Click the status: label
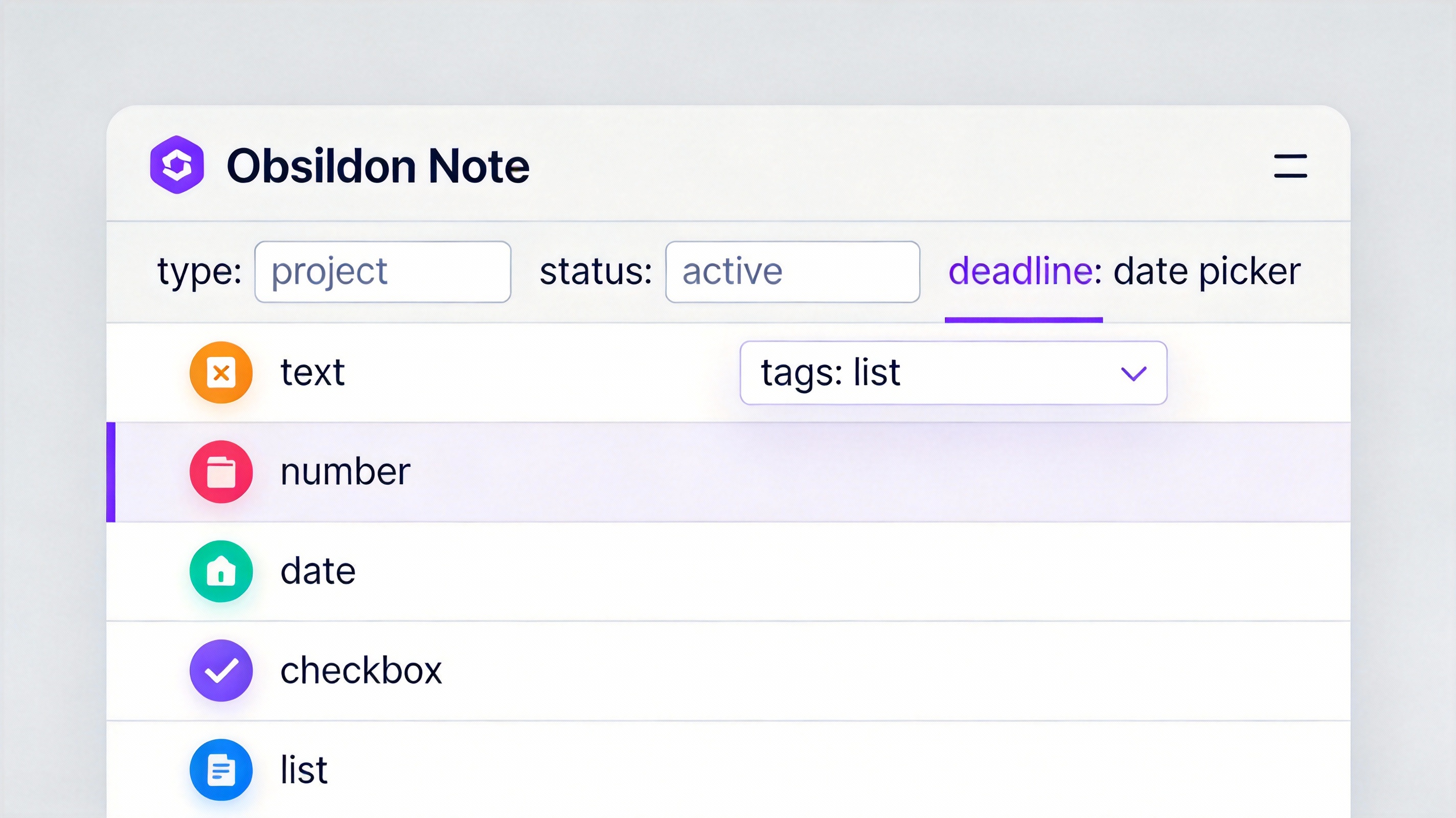This screenshot has height=818, width=1456. coord(596,272)
